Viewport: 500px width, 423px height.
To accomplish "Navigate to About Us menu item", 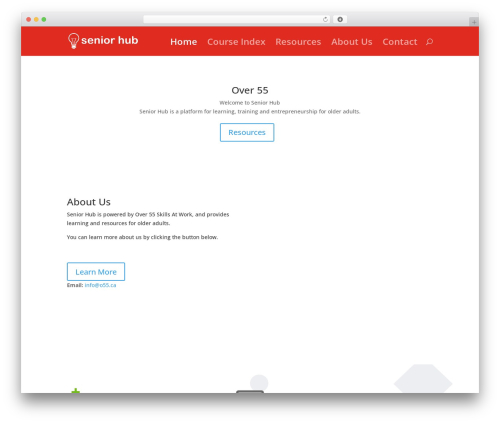I will (352, 42).
